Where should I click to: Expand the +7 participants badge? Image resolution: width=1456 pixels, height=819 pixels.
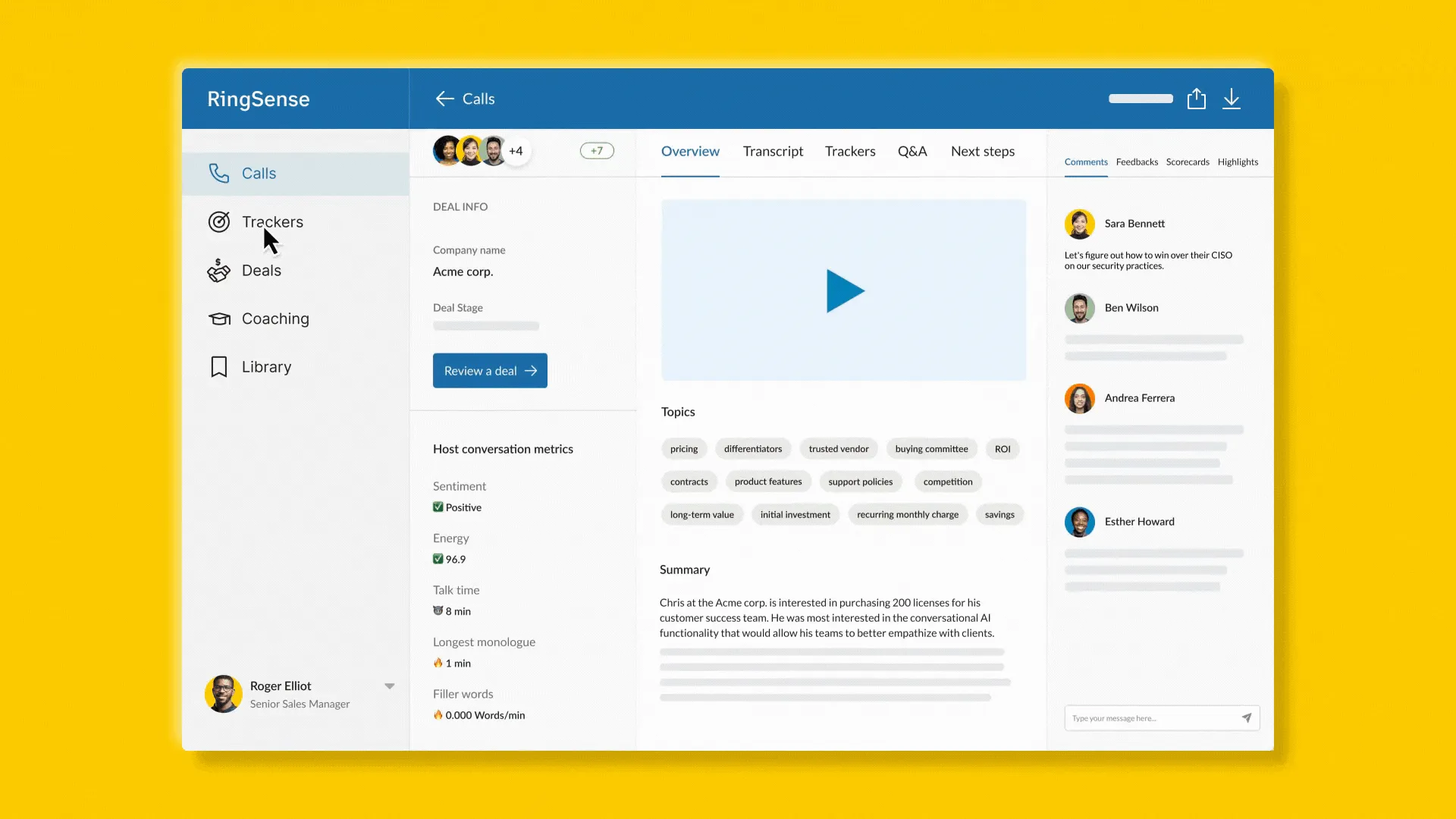[x=597, y=151]
